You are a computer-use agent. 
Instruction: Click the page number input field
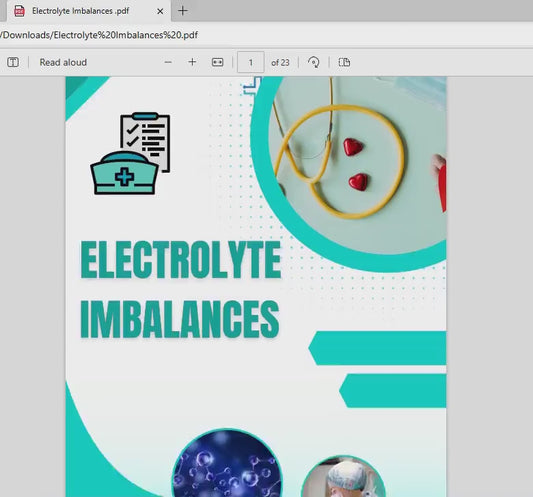click(x=251, y=62)
